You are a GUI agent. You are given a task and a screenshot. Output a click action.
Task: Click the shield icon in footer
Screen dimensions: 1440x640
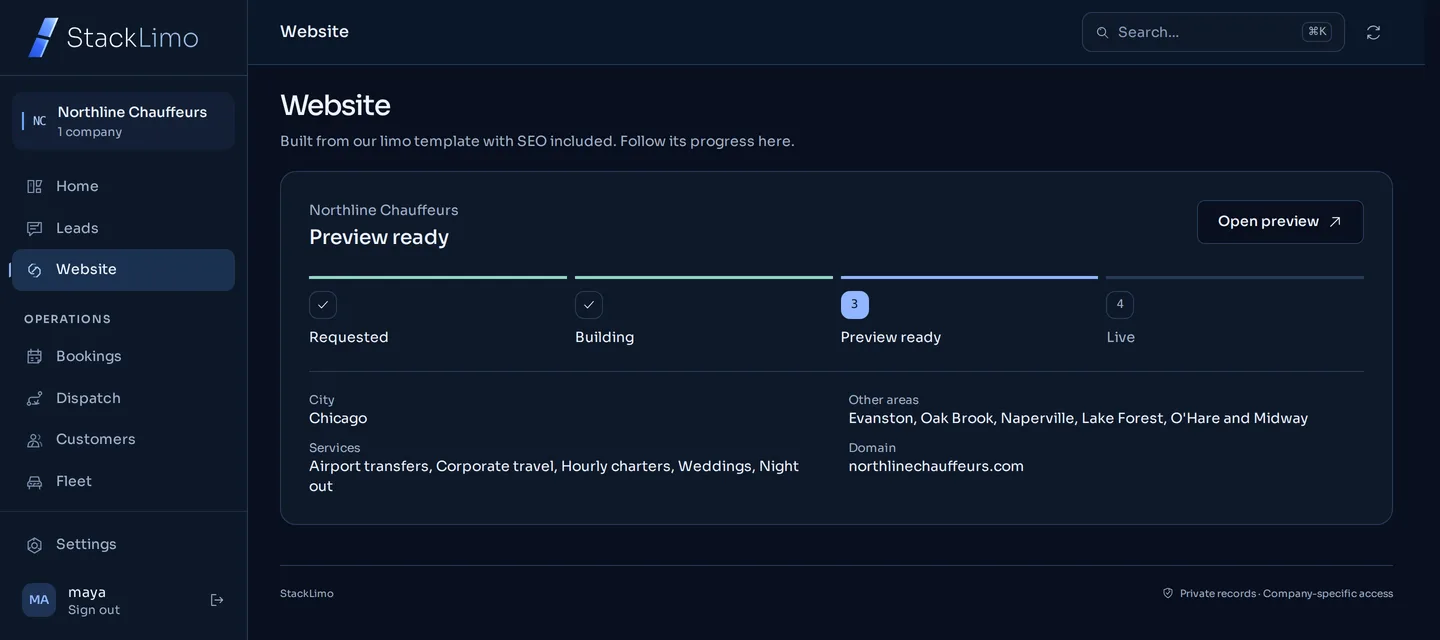[1168, 593]
